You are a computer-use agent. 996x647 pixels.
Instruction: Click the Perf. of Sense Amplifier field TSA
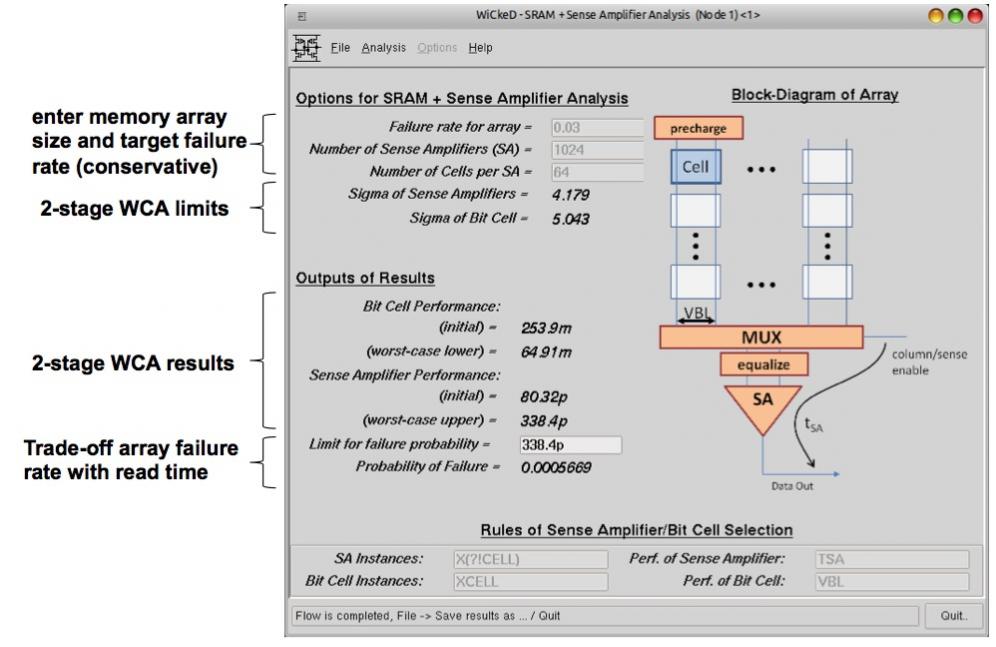892,559
